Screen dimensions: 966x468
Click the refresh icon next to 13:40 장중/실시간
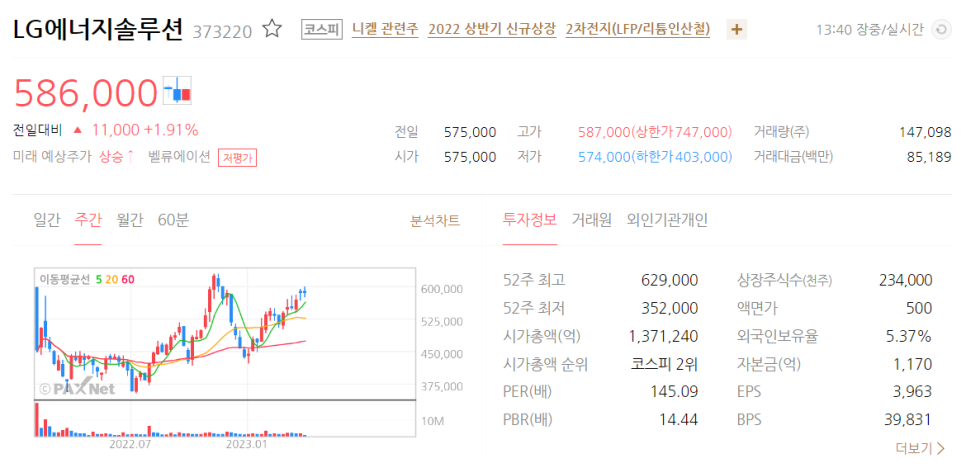[941, 30]
